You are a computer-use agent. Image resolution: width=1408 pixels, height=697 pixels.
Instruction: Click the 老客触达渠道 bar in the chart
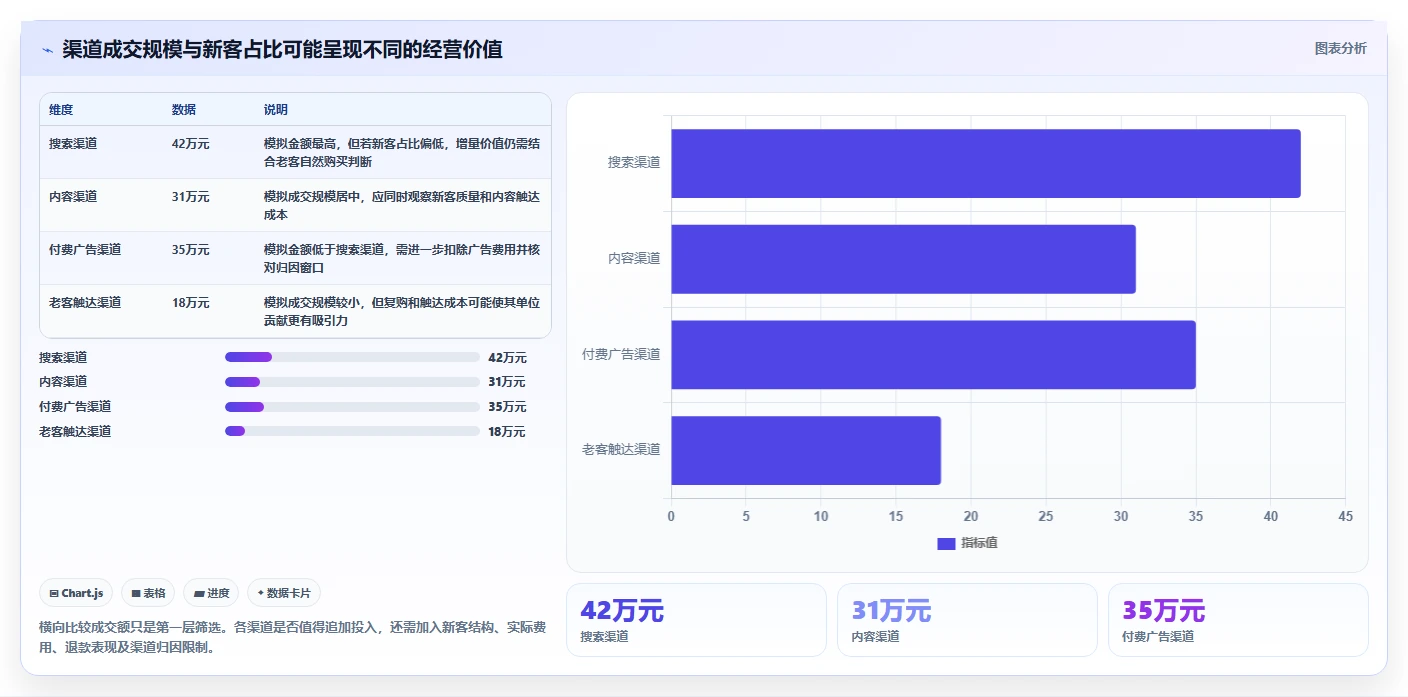(x=806, y=450)
